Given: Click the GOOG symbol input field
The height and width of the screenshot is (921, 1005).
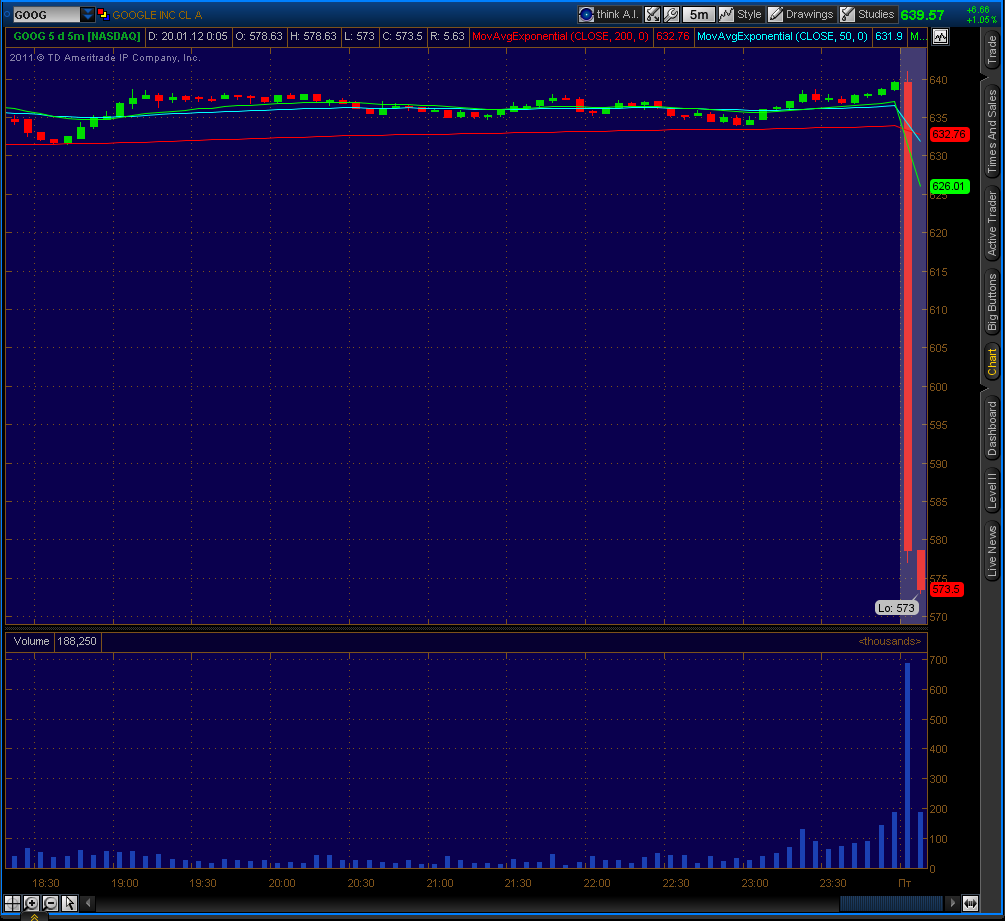Looking at the screenshot, I should (x=47, y=15).
